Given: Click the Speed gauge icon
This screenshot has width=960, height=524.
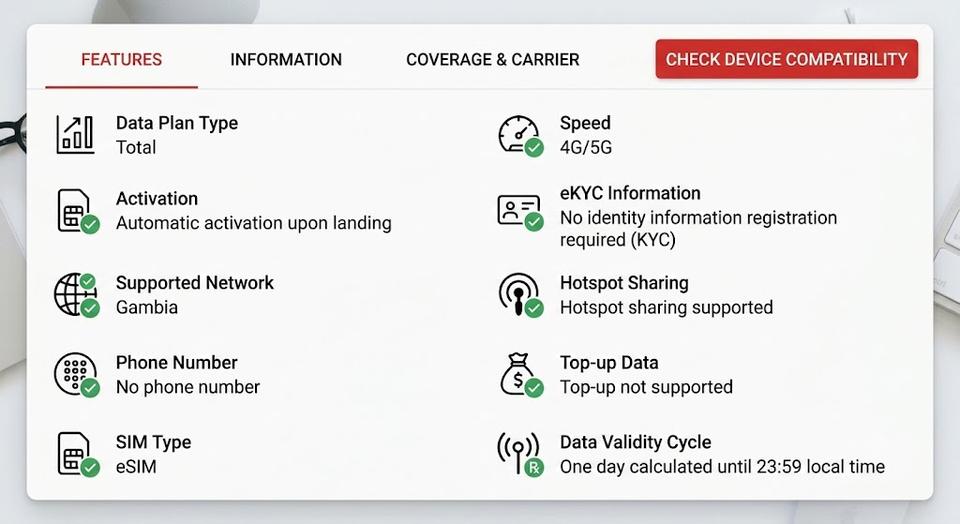Looking at the screenshot, I should [x=520, y=135].
